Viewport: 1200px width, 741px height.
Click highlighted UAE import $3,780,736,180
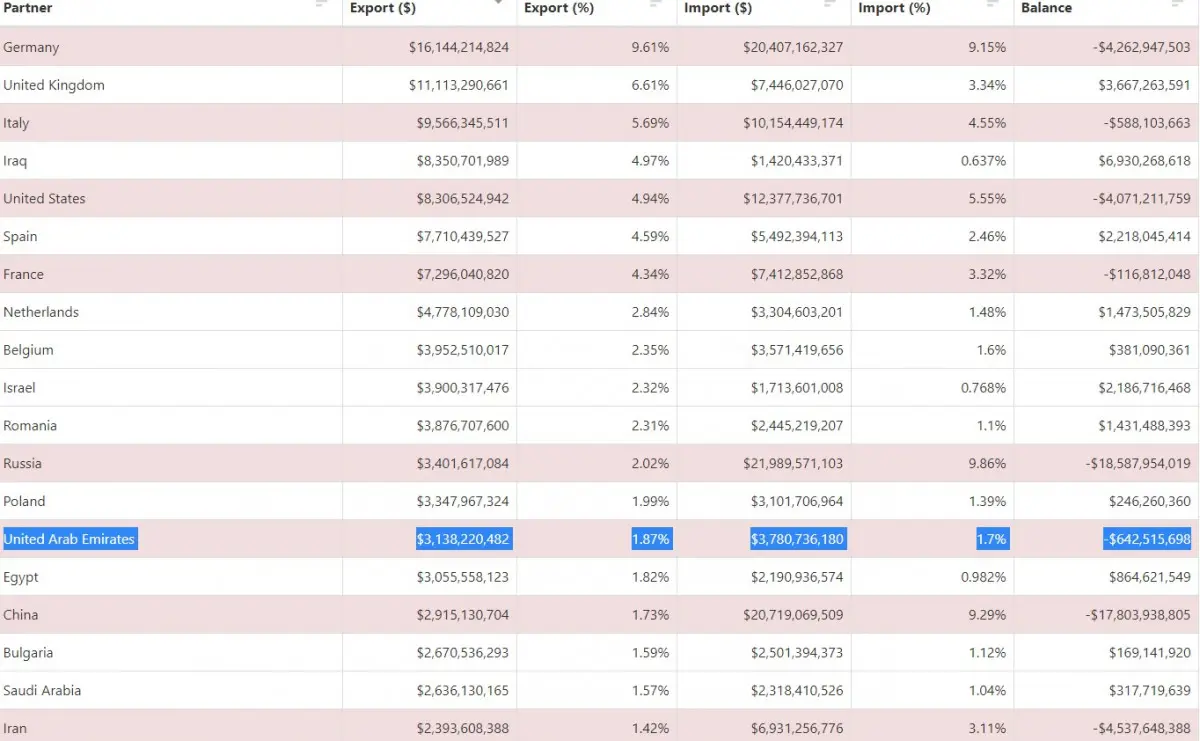point(798,539)
